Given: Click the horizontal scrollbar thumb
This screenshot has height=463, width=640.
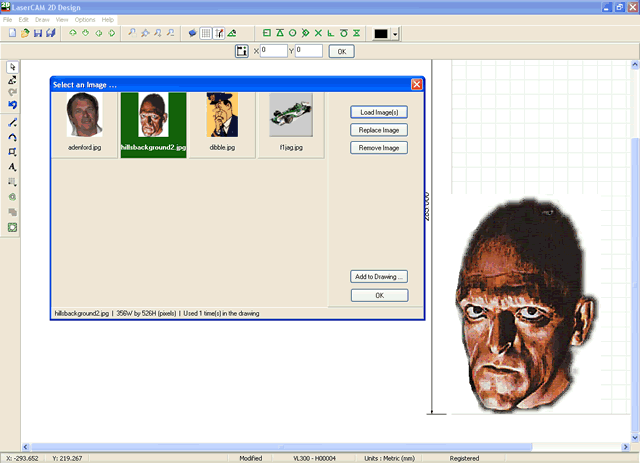Looking at the screenshot, I should point(282,447).
